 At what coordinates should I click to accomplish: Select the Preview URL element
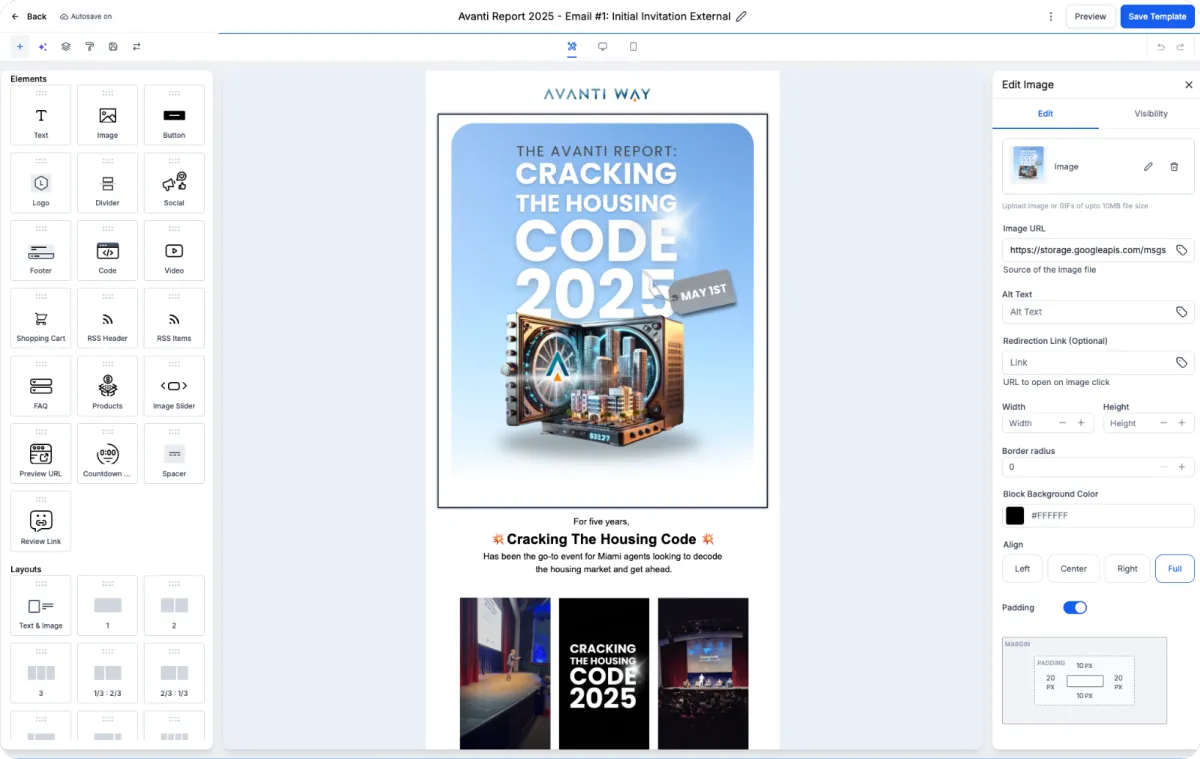[41, 454]
